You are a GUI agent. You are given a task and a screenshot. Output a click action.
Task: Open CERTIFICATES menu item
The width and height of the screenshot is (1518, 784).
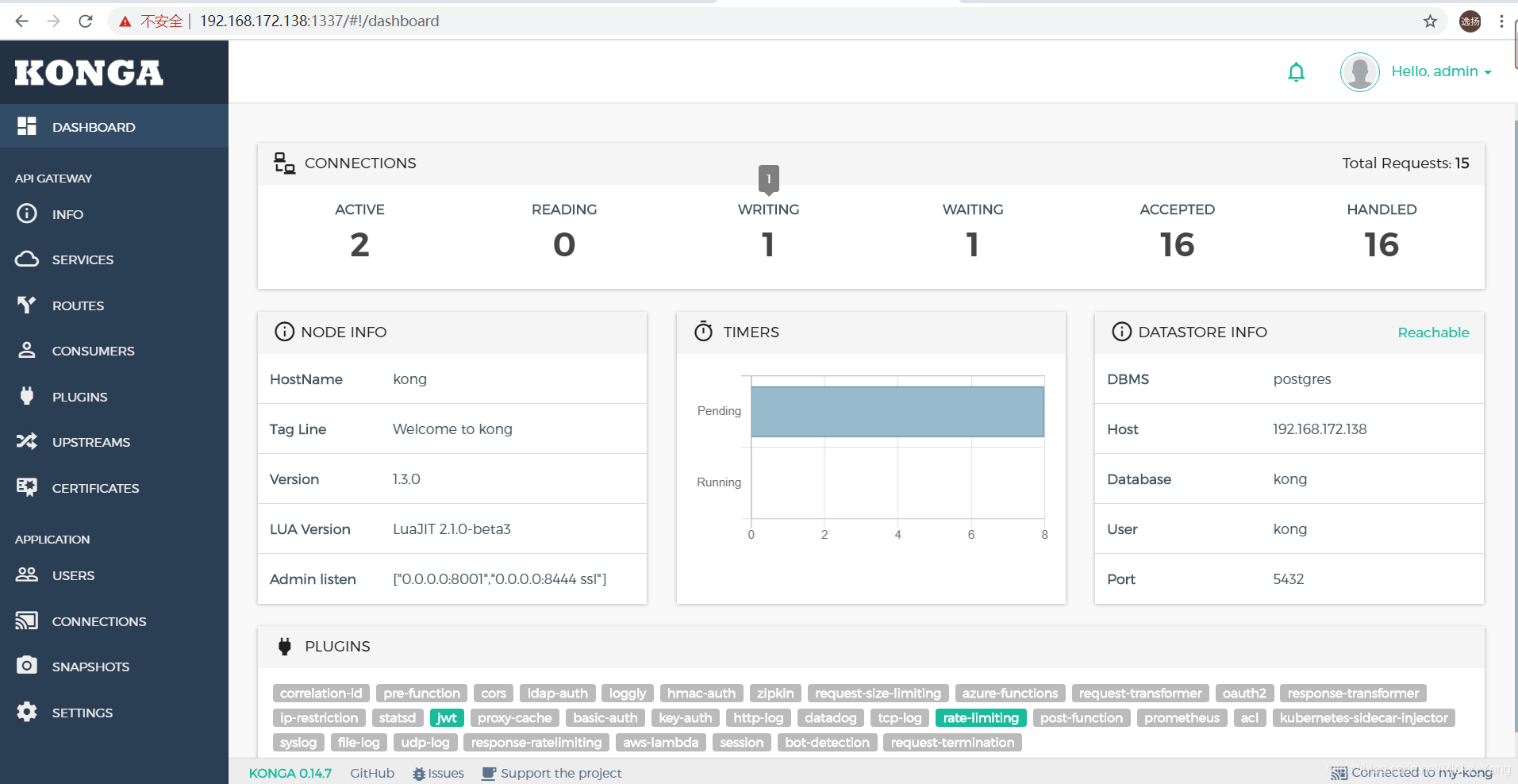pos(114,488)
